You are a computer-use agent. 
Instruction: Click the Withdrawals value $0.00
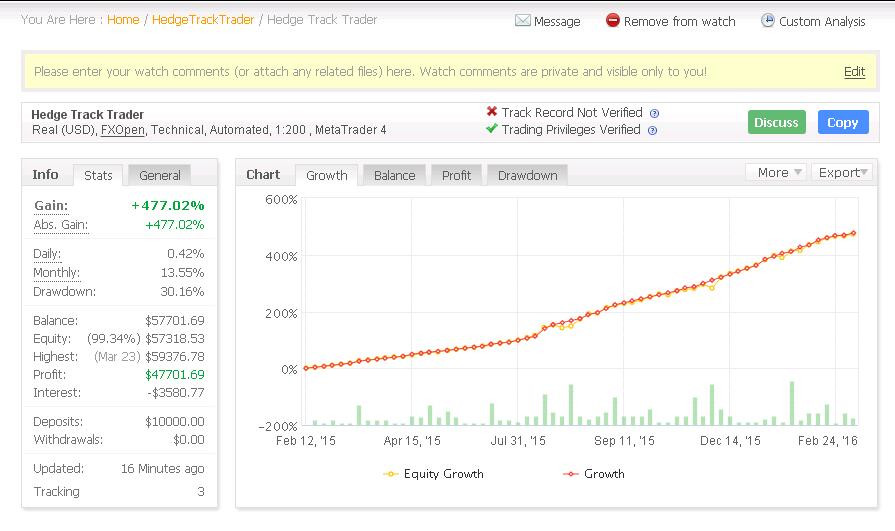click(x=188, y=440)
